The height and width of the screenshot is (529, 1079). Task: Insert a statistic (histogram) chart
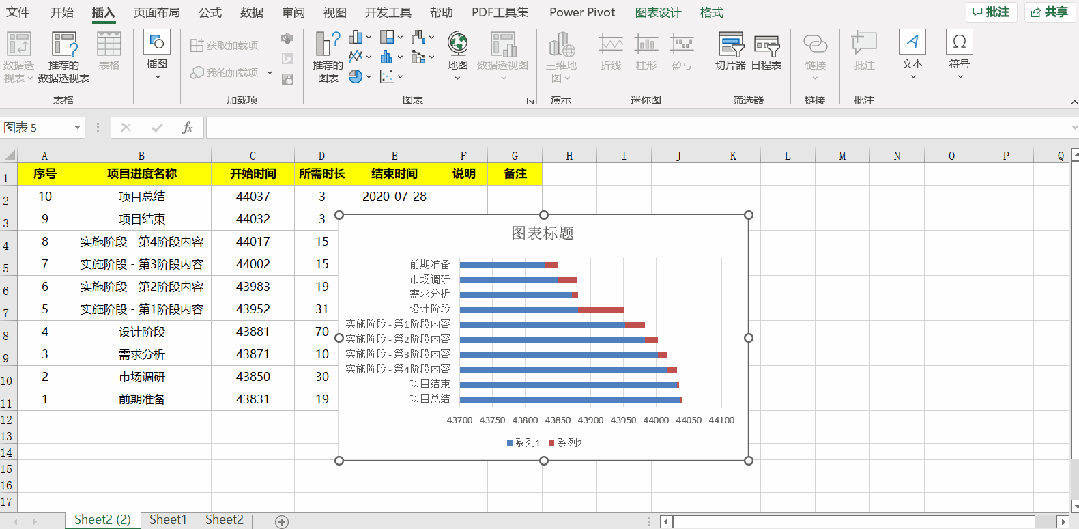(x=392, y=56)
